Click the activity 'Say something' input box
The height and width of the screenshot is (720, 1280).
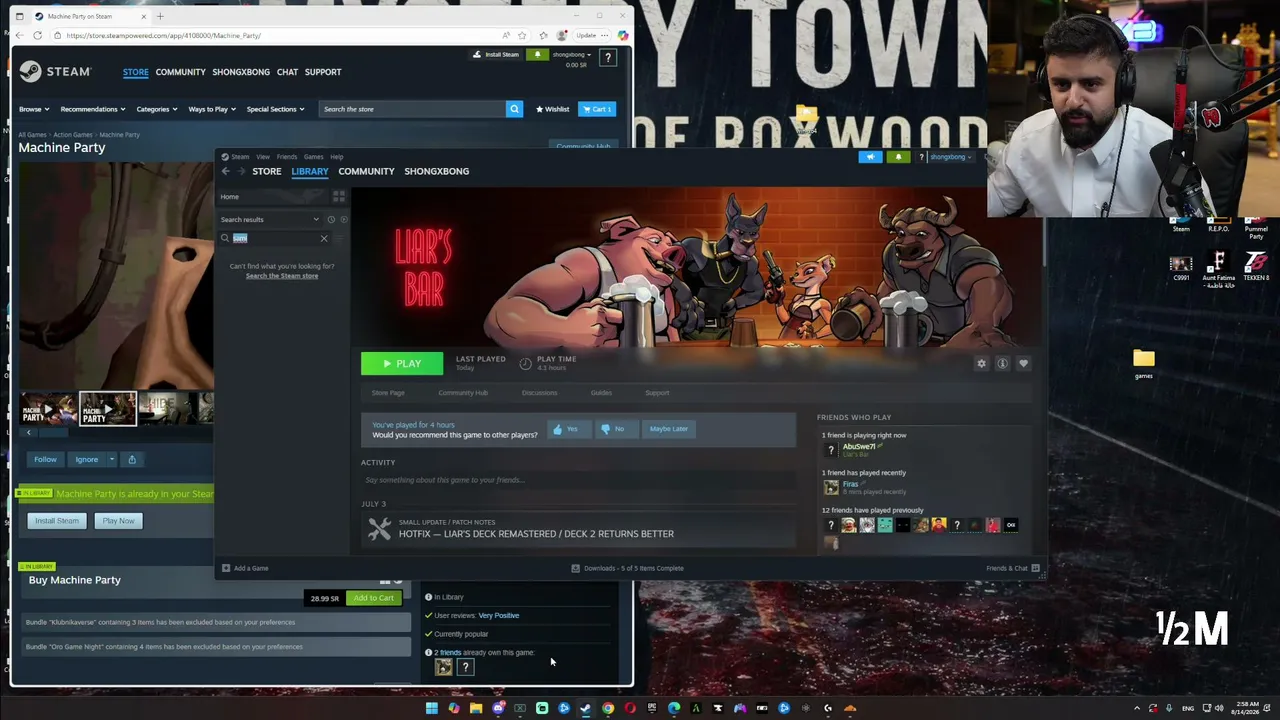[x=578, y=480]
